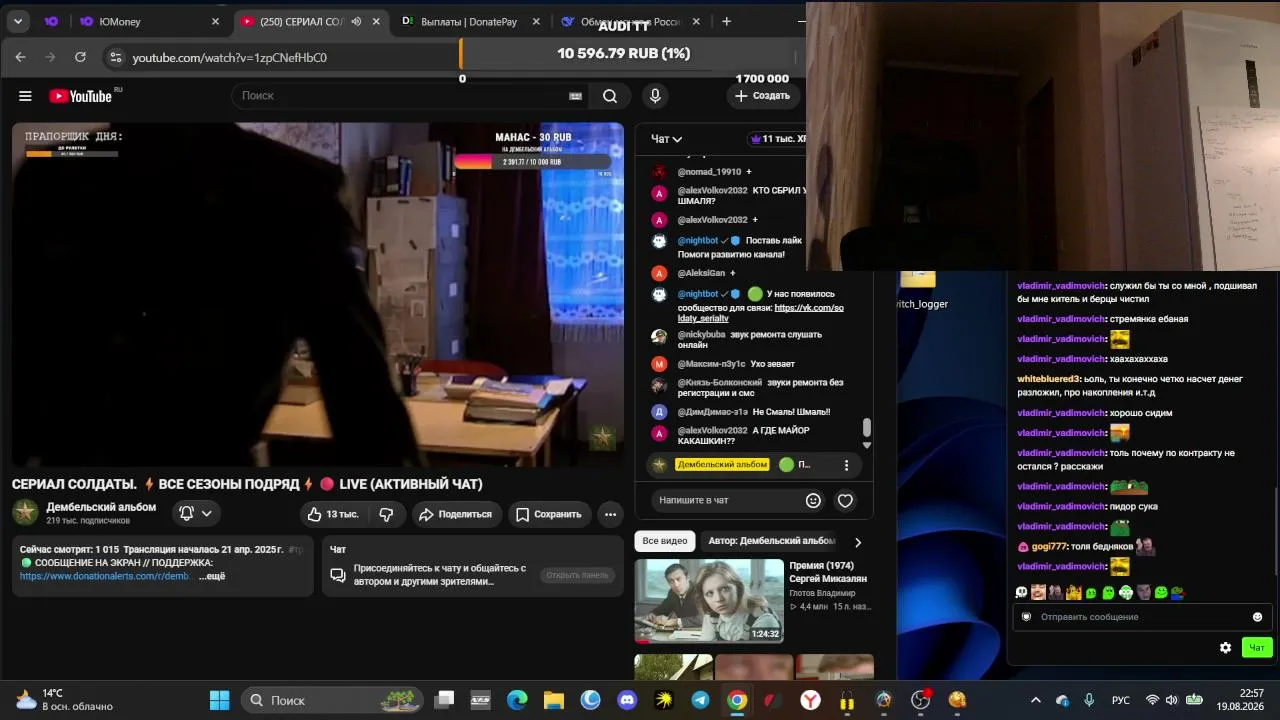The width and height of the screenshot is (1280, 720).
Task: Switch to the Выплаты | DonatePay tab
Action: coord(468,21)
